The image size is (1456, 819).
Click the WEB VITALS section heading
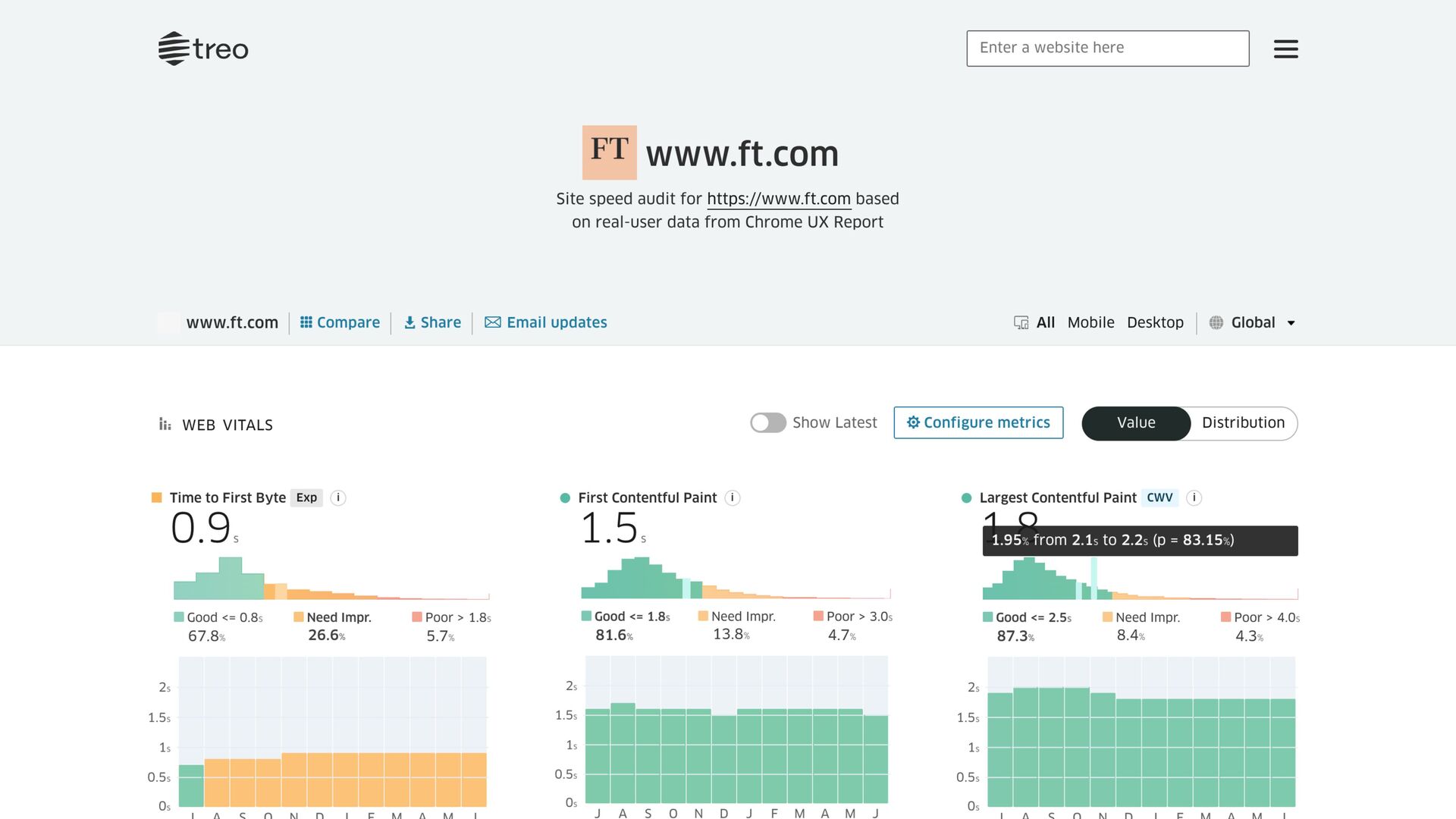(x=227, y=425)
